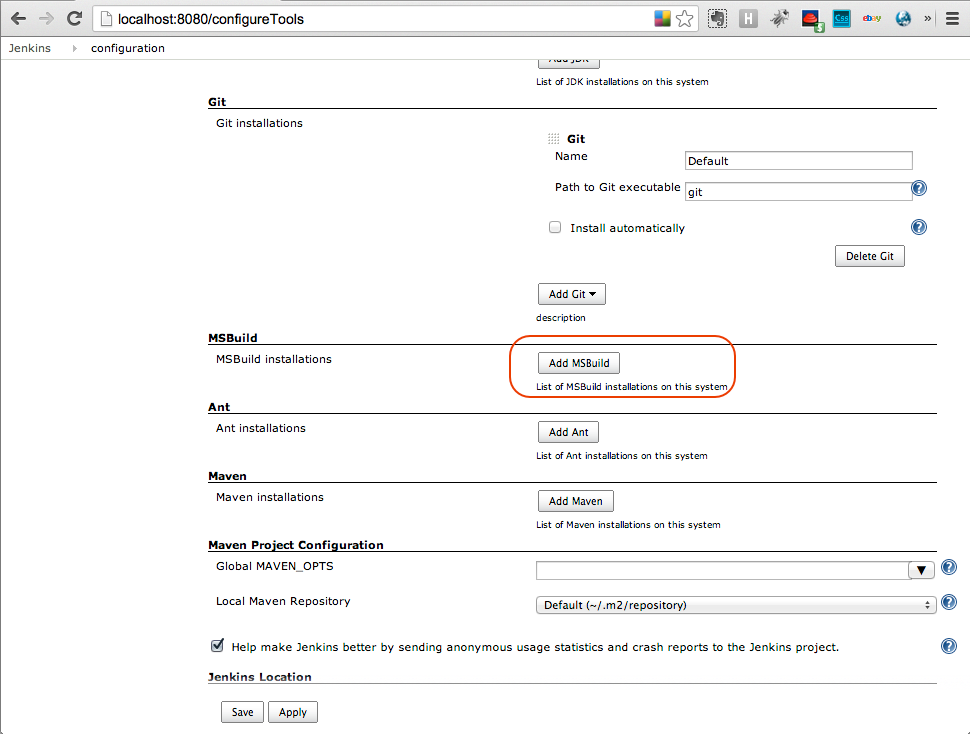Open the bug/firebug extension icon

tap(779, 19)
